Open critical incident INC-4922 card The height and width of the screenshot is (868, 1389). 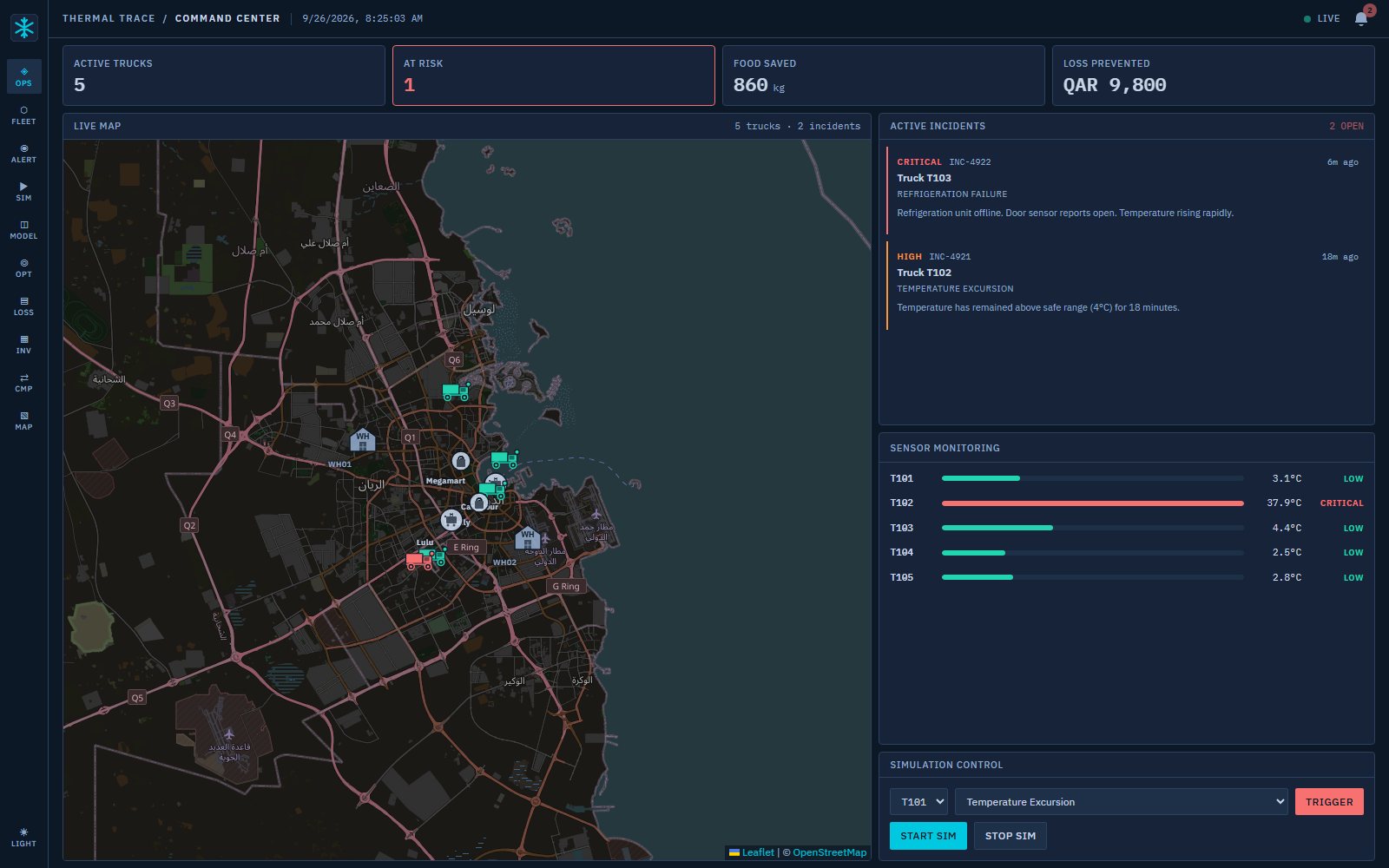tap(1126, 190)
